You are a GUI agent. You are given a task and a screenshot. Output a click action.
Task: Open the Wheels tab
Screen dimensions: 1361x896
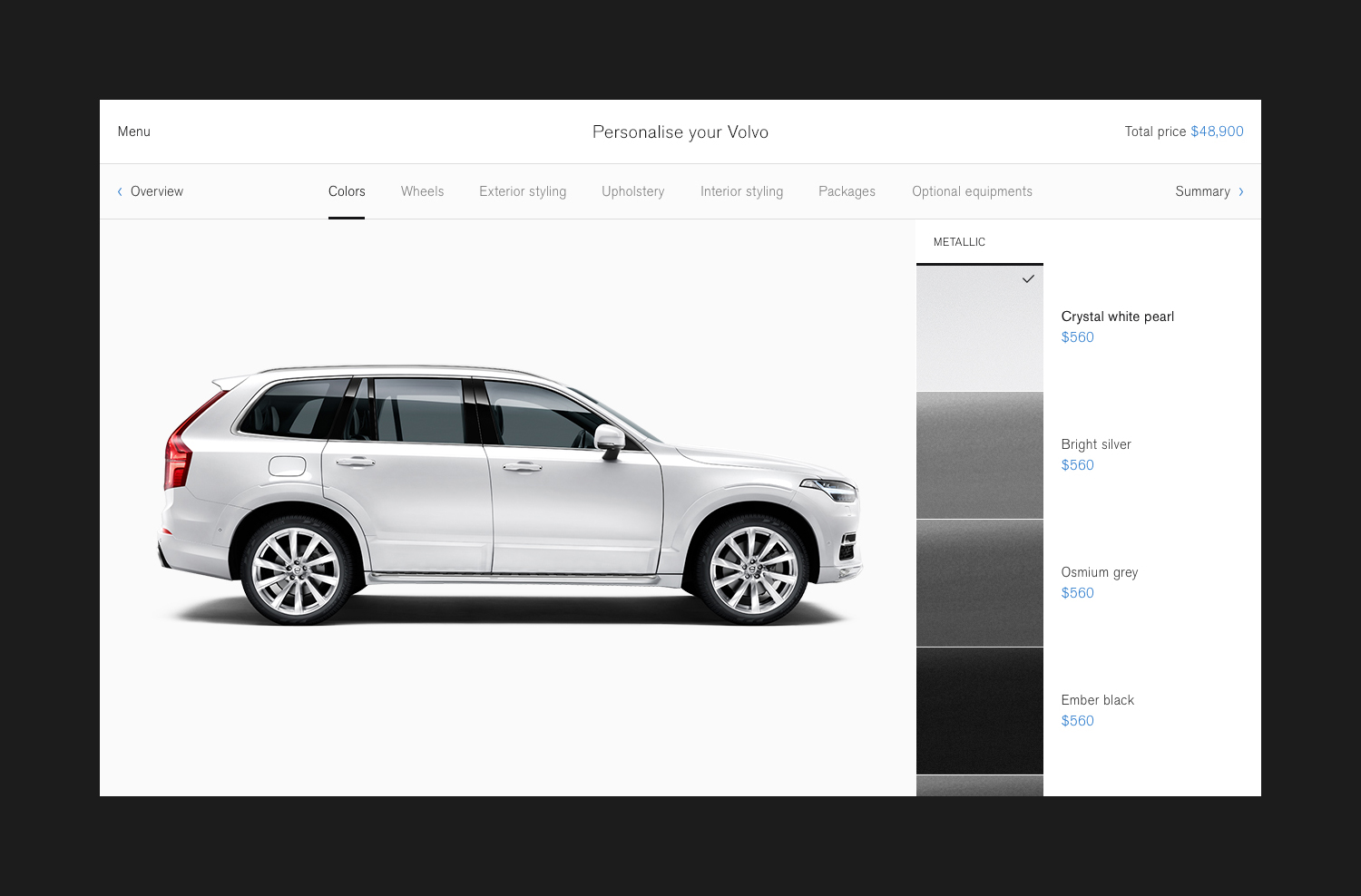pos(423,191)
